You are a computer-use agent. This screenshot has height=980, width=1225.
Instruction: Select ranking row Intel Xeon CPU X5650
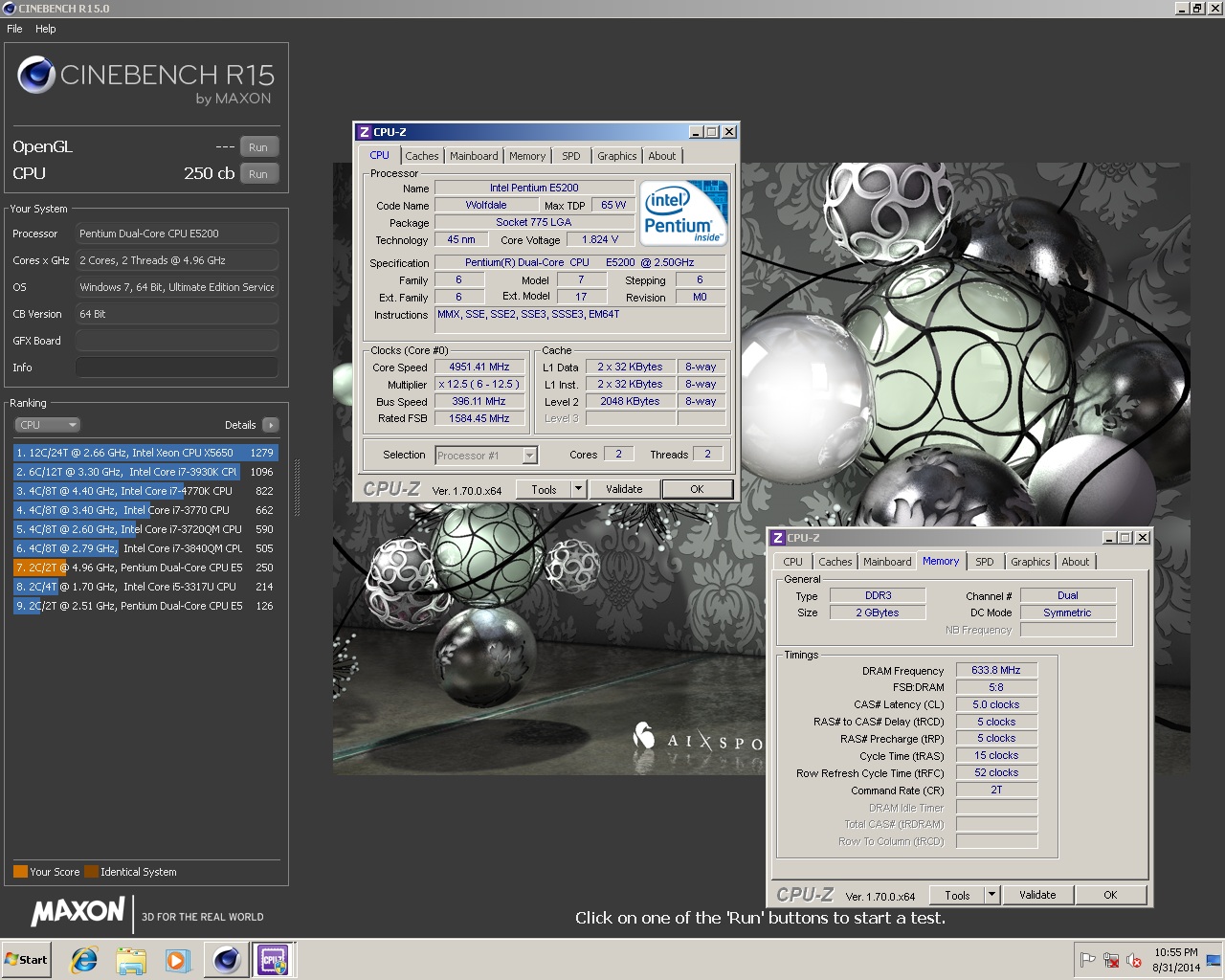(145, 453)
